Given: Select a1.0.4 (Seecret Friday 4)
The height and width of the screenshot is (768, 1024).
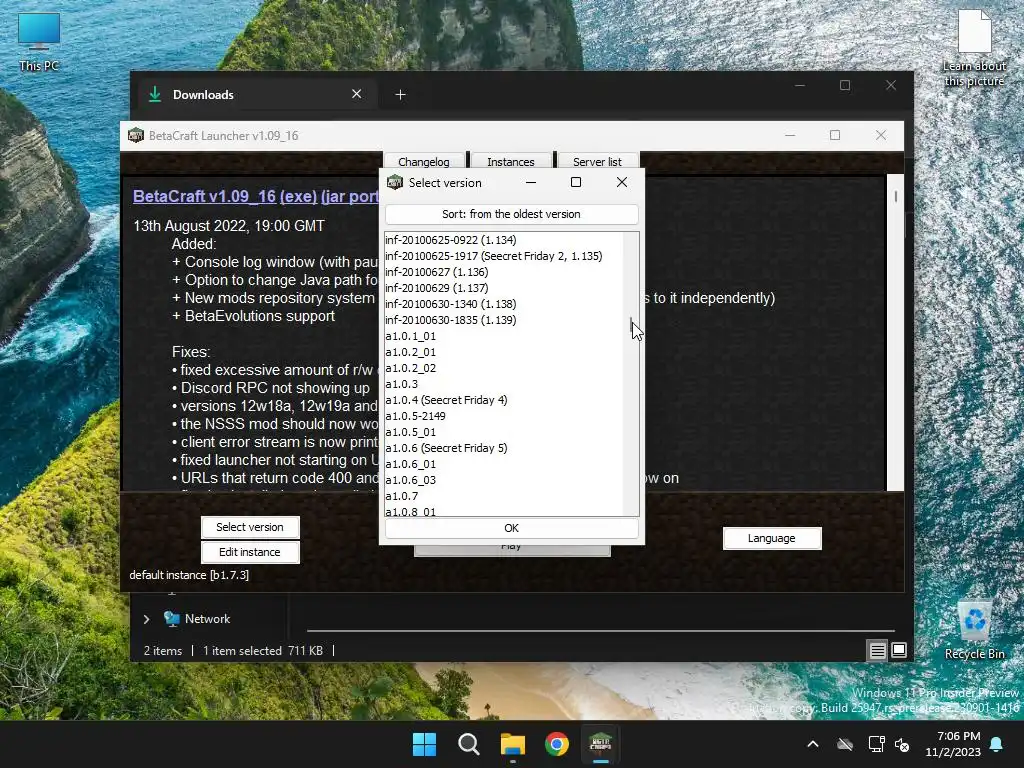Looking at the screenshot, I should 504,400.
